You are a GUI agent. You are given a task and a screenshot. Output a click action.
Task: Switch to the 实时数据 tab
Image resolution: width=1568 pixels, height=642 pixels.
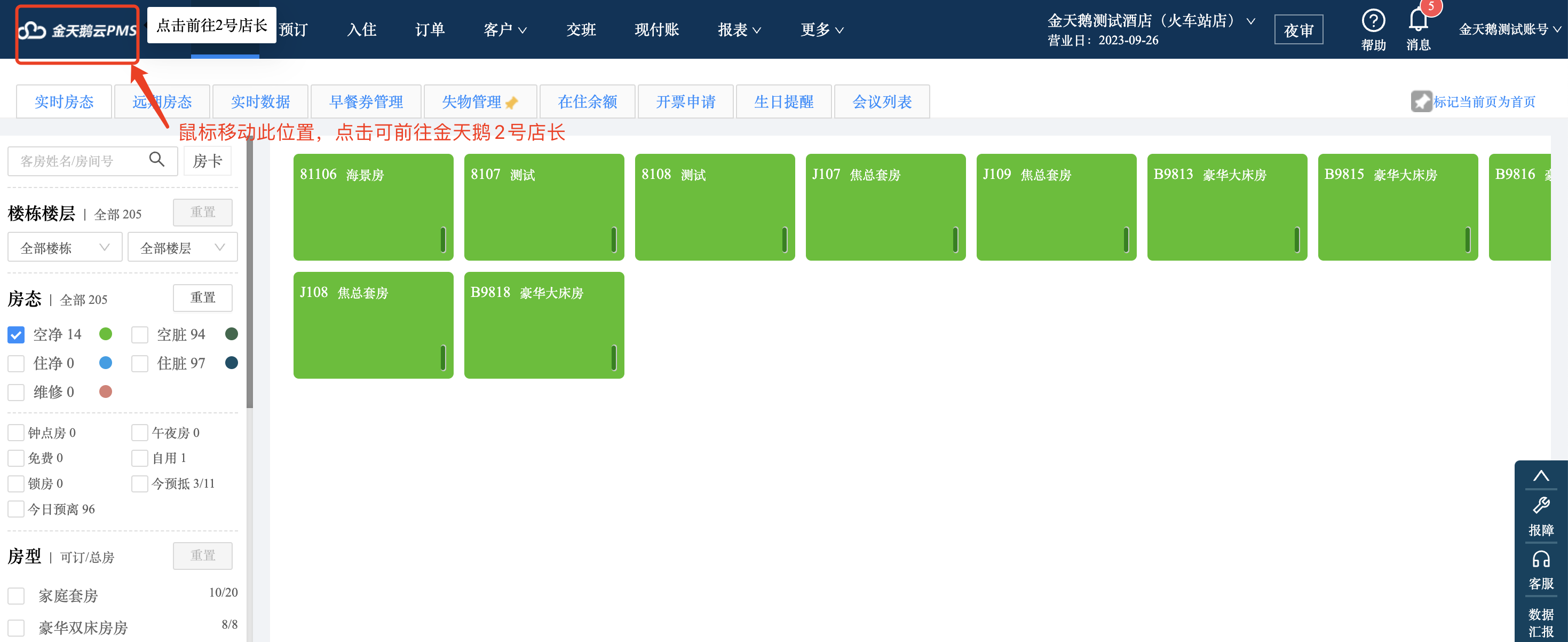260,101
